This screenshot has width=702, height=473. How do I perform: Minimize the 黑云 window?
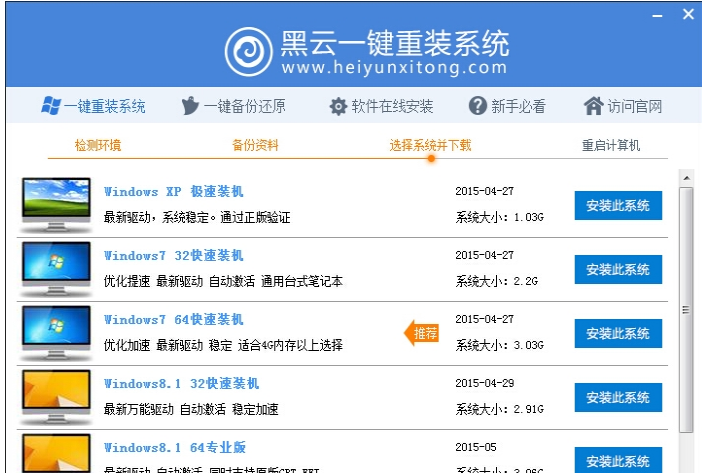[656, 14]
